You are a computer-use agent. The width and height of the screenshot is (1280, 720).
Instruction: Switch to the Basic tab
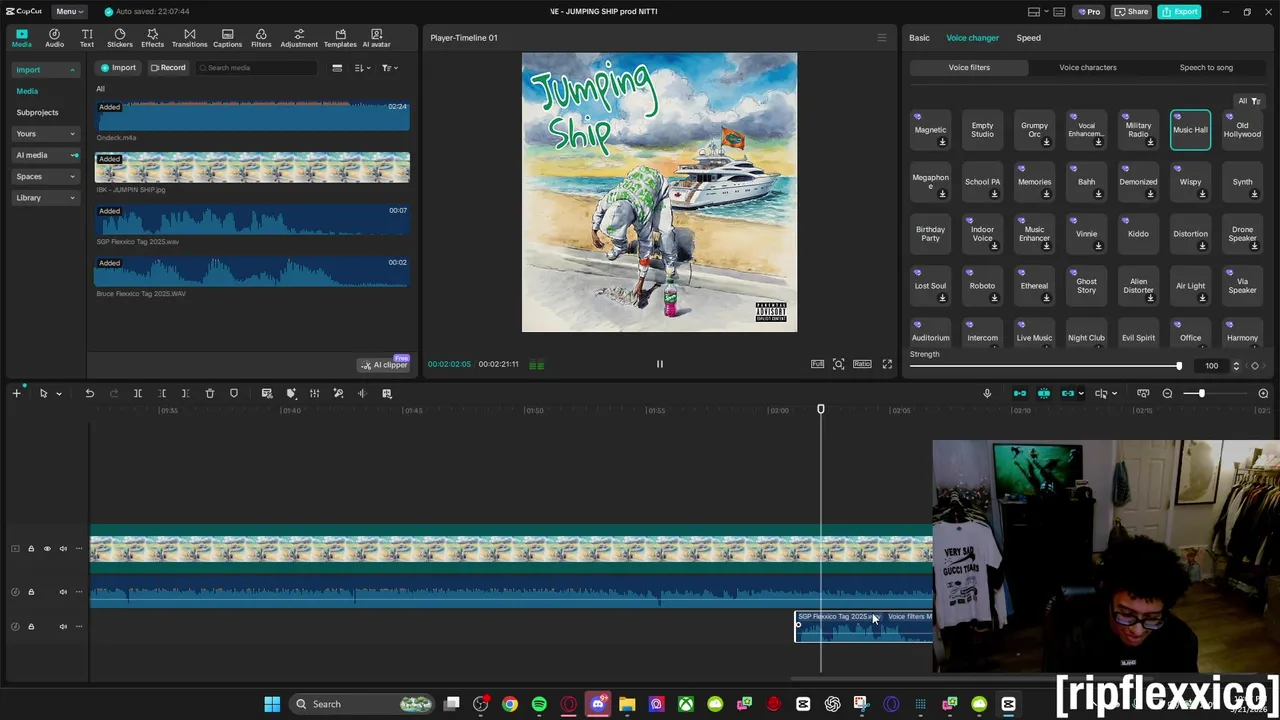pyautogui.click(x=919, y=38)
